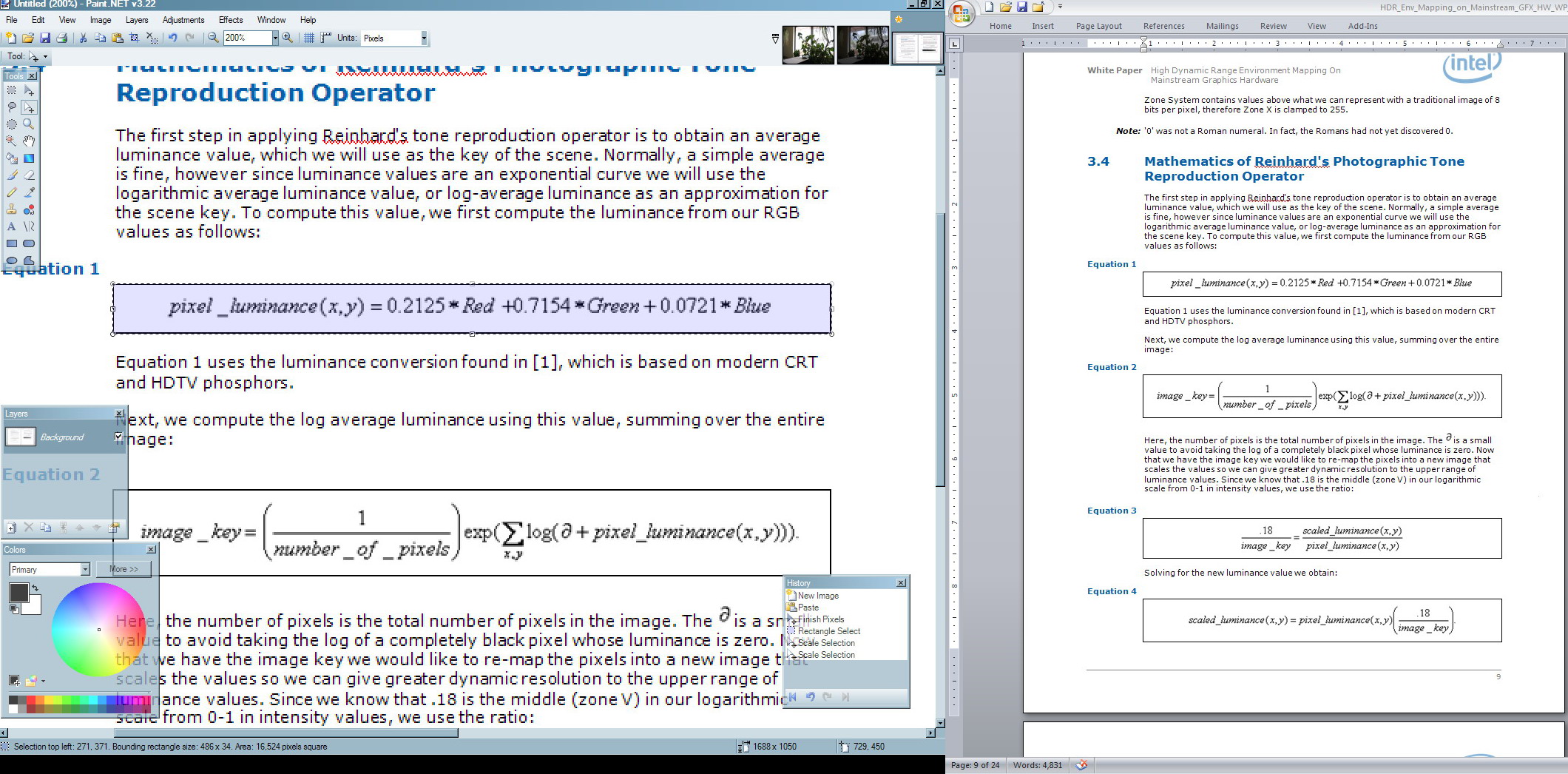Select the New Image entry in History
The height and width of the screenshot is (774, 1568).
tap(817, 596)
